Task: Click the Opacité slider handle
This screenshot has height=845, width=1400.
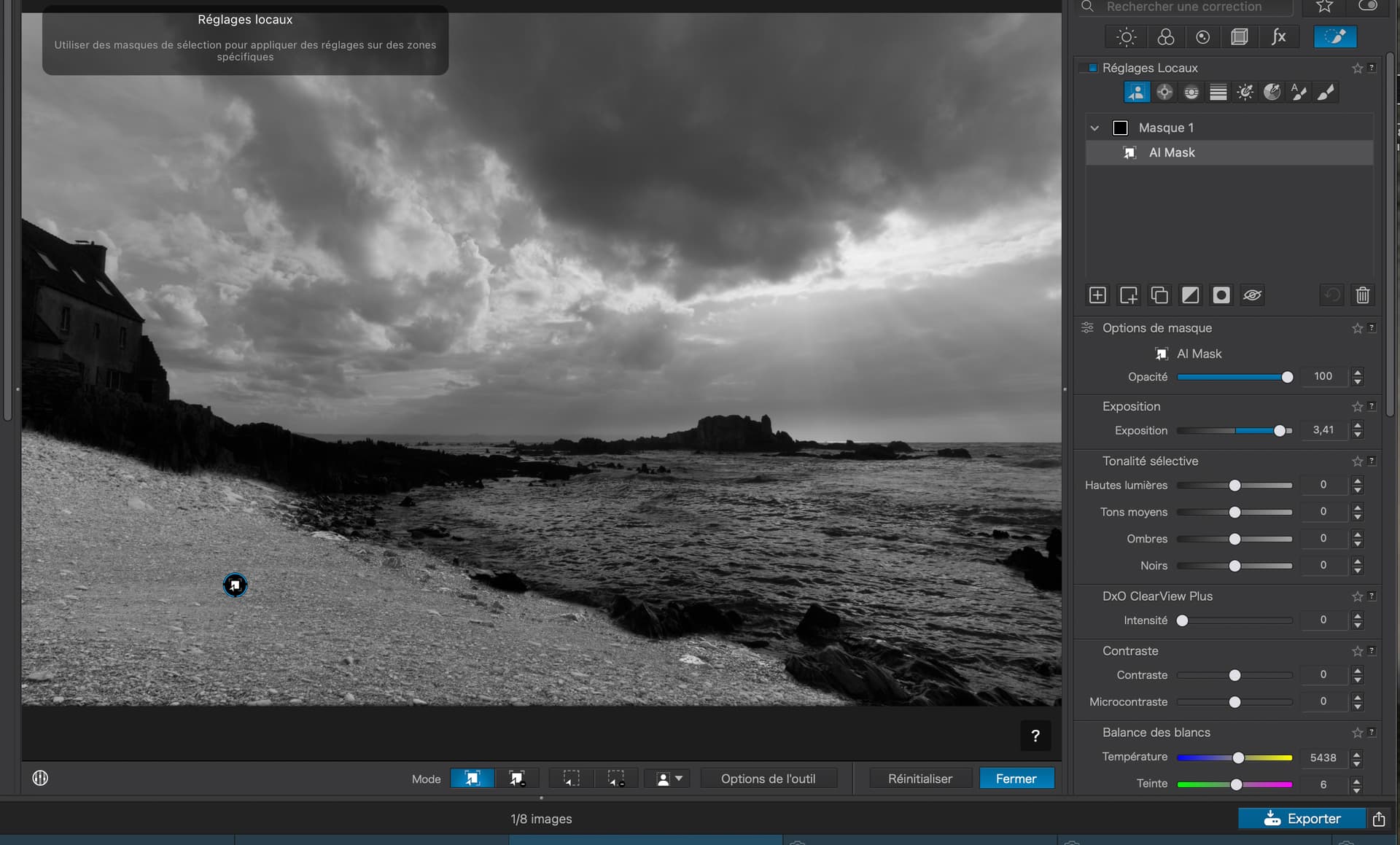Action: click(1287, 377)
